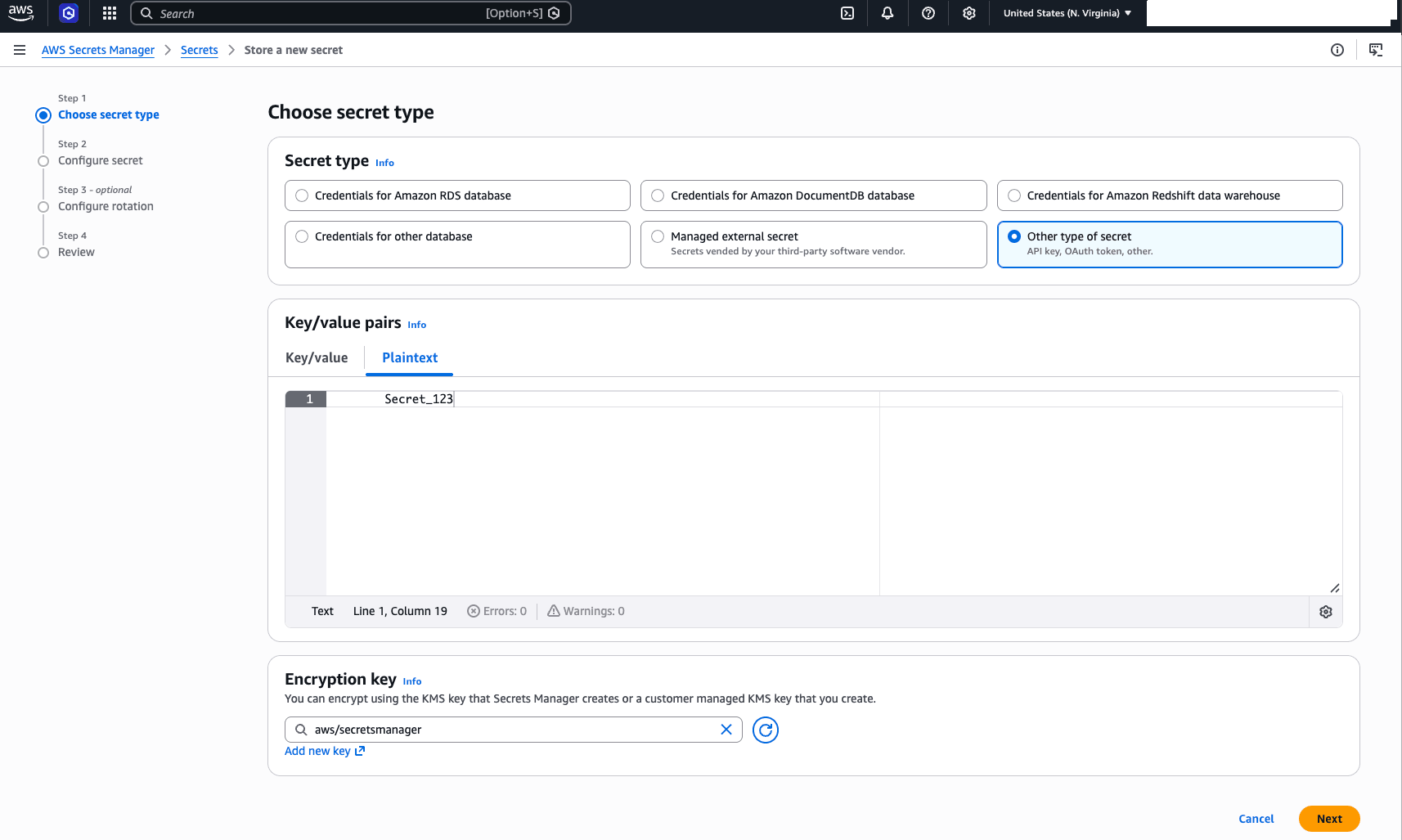Open the tutorials panel icon at top right

(1376, 50)
